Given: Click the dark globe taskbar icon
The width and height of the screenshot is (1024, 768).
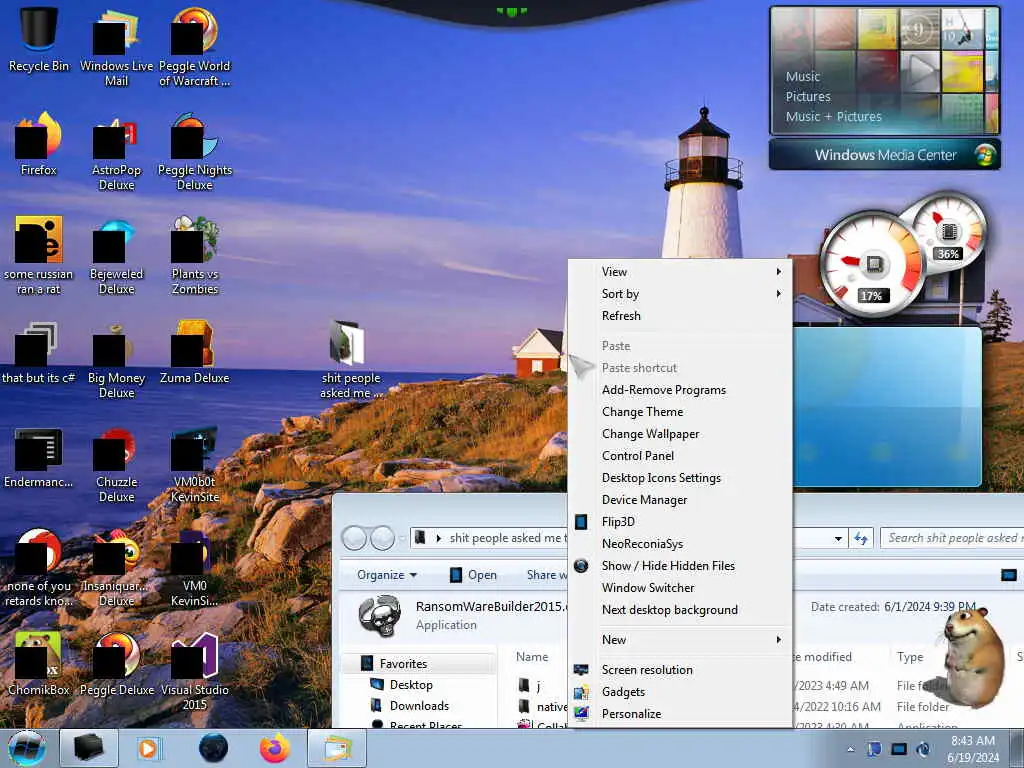Looking at the screenshot, I should 213,748.
